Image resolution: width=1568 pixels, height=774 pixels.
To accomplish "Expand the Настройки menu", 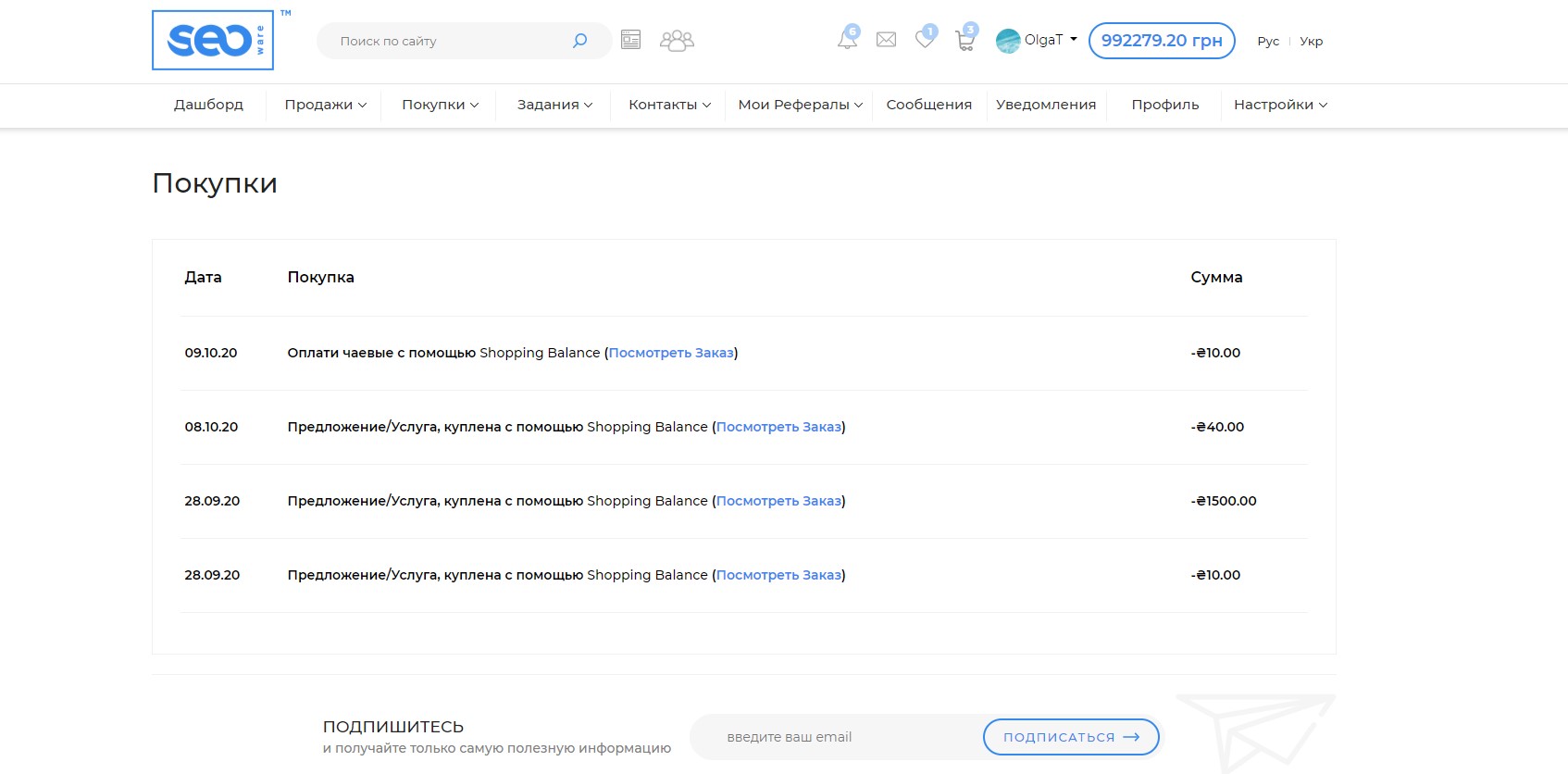I will click(x=1279, y=105).
